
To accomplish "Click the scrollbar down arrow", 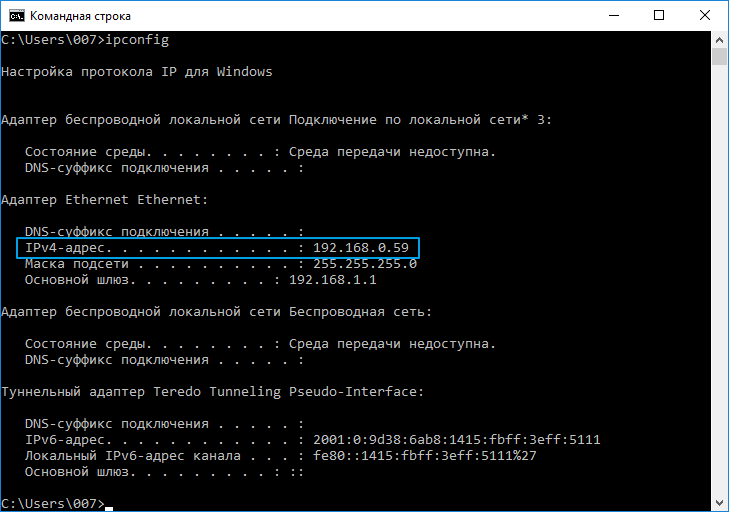I will pyautogui.click(x=719, y=503).
